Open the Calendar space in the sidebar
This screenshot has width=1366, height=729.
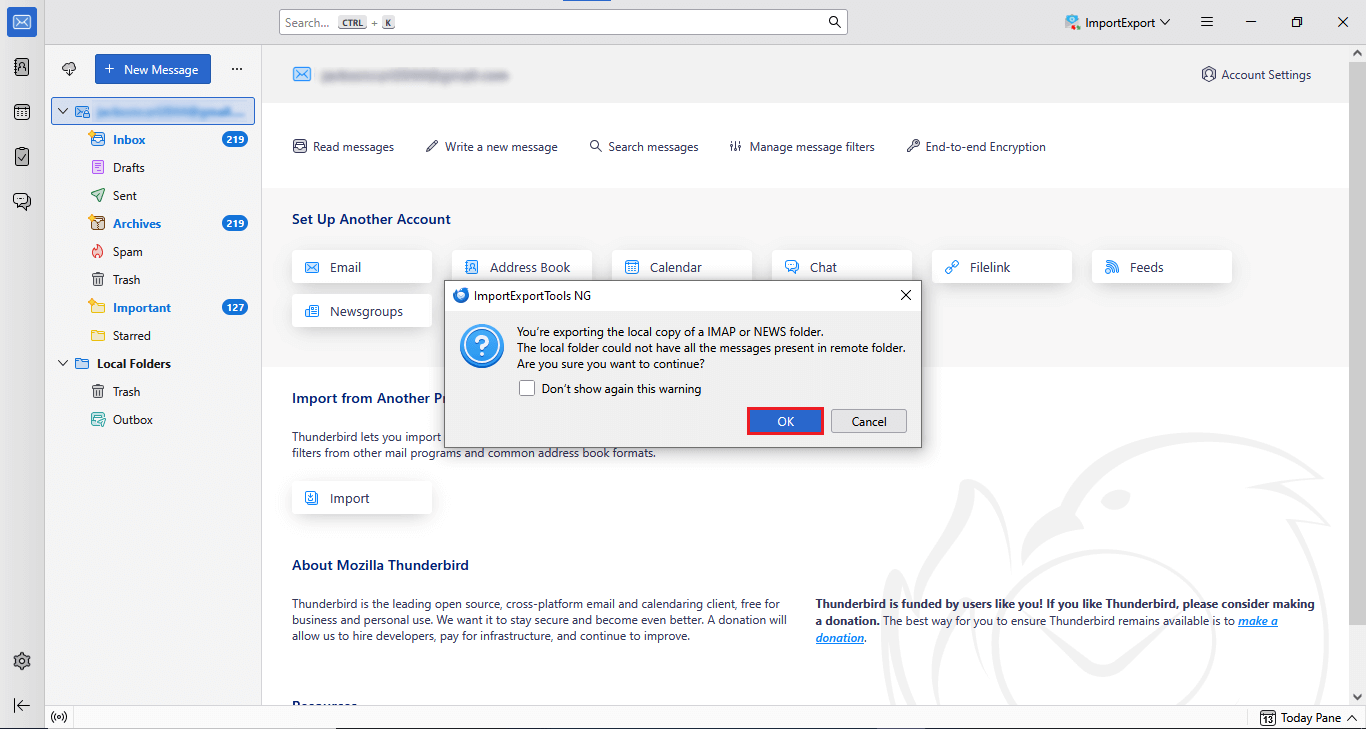click(x=22, y=111)
